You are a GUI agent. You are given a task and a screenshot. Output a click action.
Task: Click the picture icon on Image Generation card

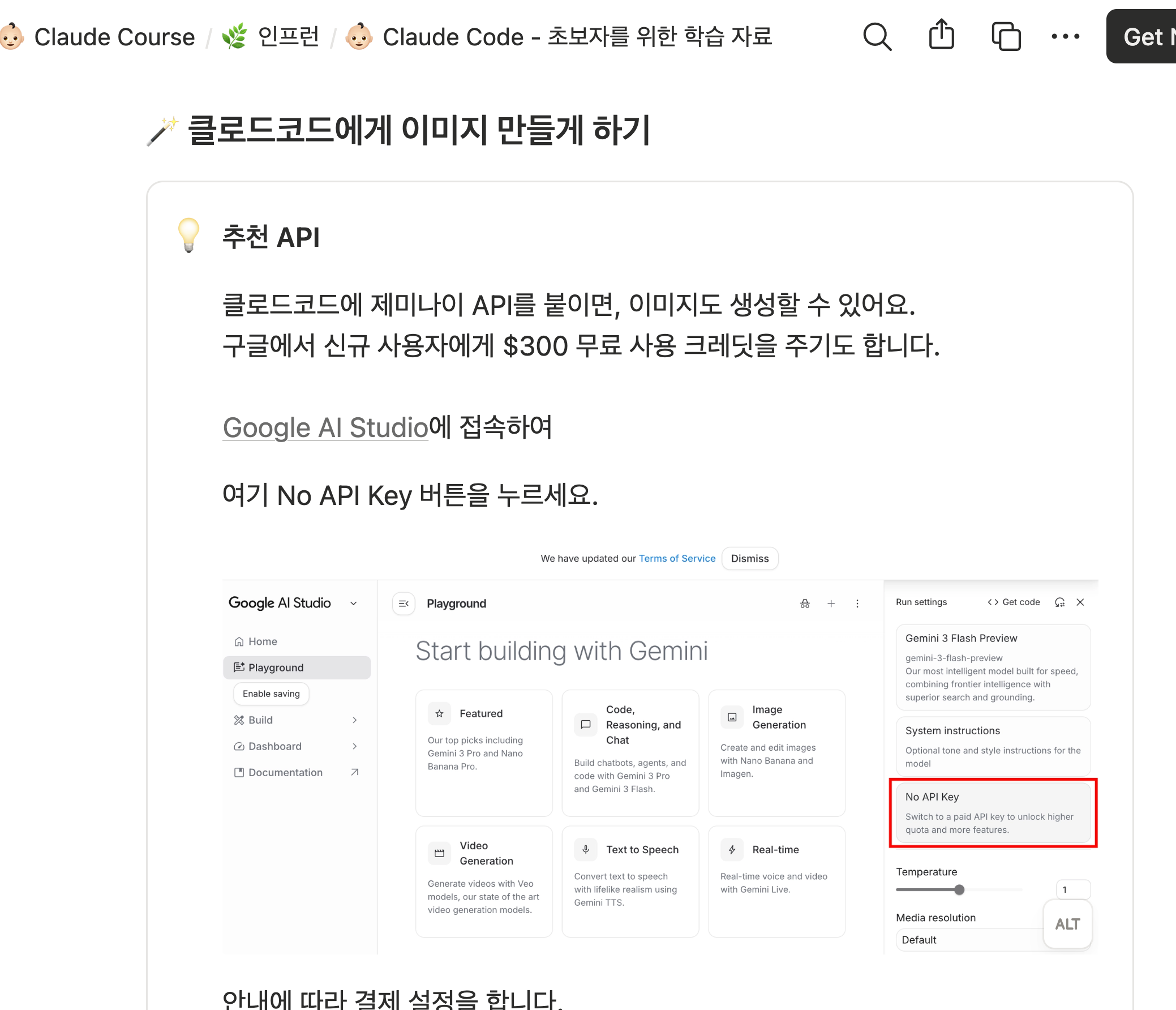732,717
